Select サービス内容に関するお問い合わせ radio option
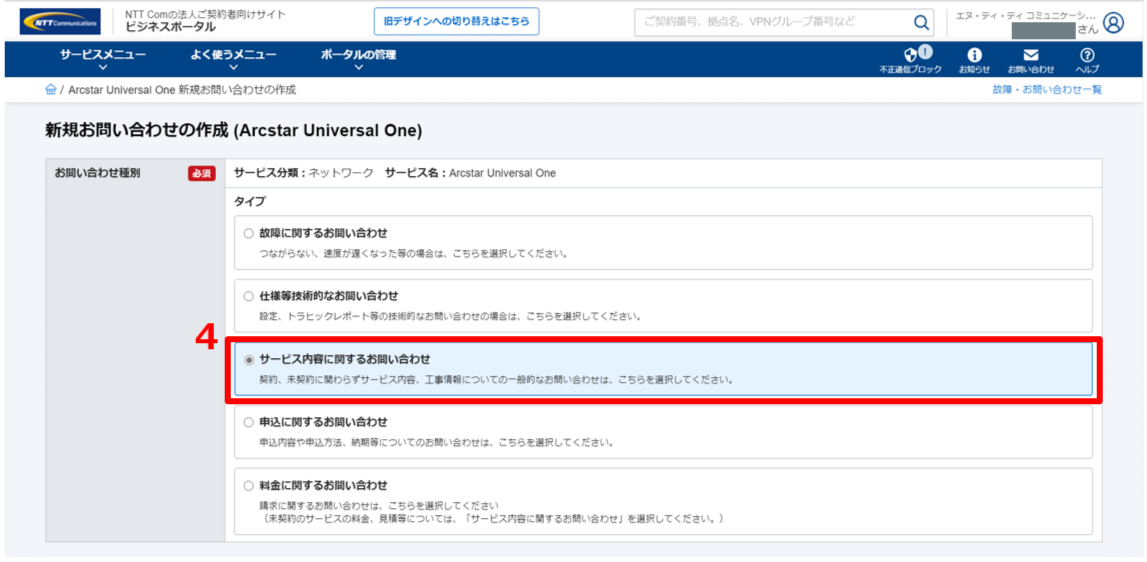Screen dimensions: 1147x562 coord(249,359)
